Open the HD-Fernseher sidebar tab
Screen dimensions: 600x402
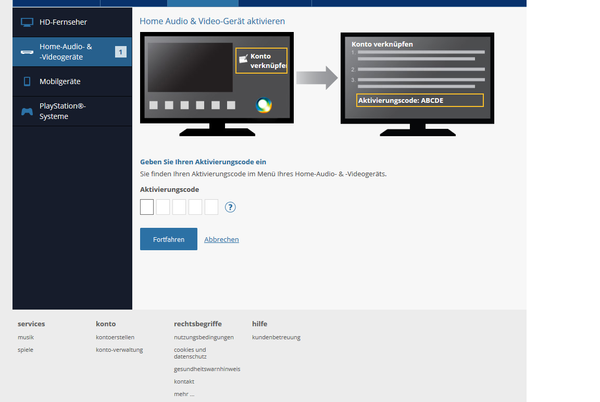(72, 21)
